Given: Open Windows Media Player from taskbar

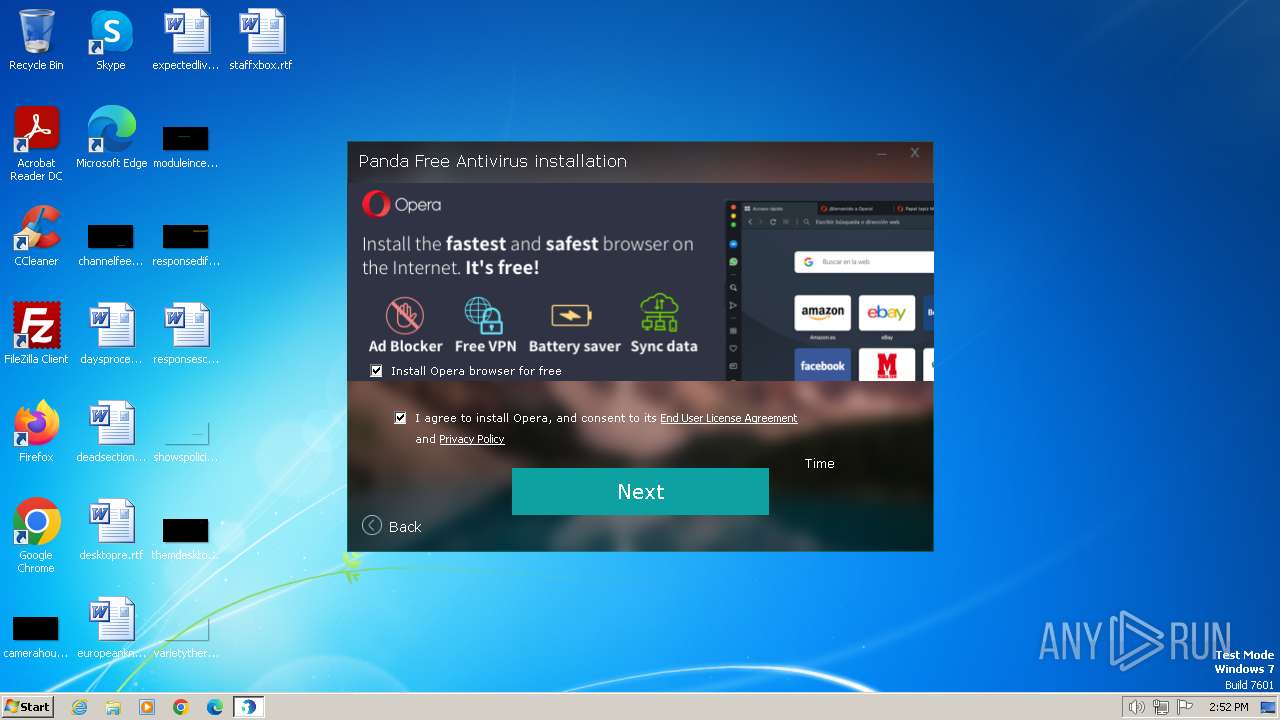Looking at the screenshot, I should pyautogui.click(x=147, y=707).
